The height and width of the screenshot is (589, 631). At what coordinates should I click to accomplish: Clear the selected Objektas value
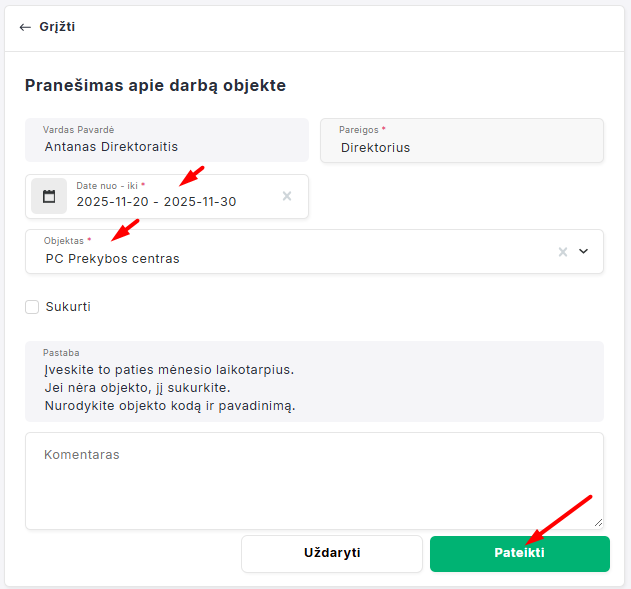point(563,252)
